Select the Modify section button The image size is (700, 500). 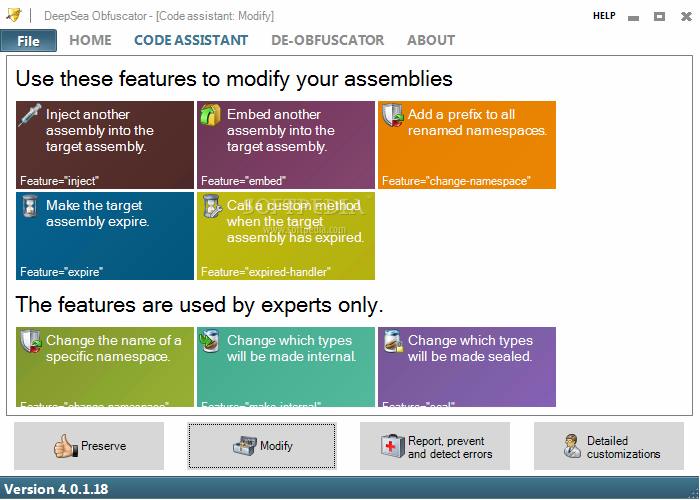[x=262, y=446]
